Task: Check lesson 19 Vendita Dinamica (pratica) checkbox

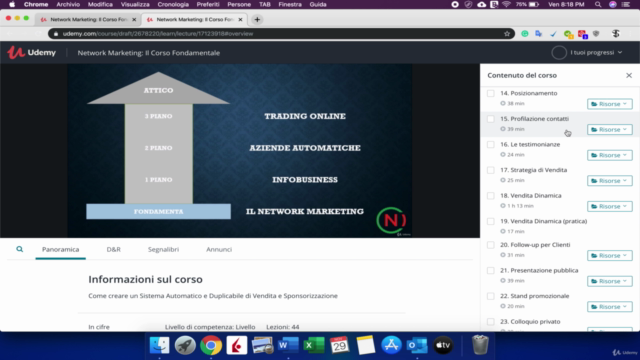Action: [x=491, y=221]
